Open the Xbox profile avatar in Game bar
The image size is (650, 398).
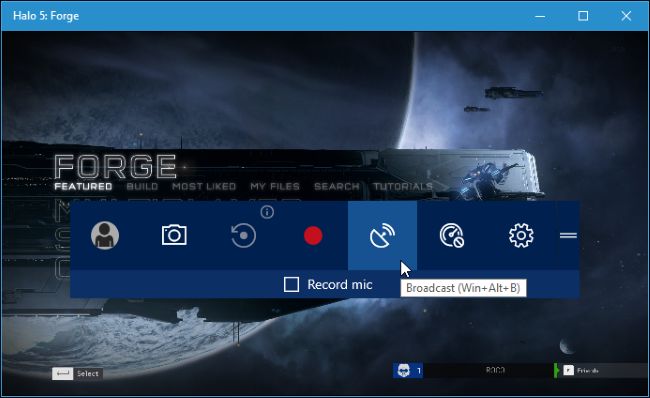coord(105,235)
